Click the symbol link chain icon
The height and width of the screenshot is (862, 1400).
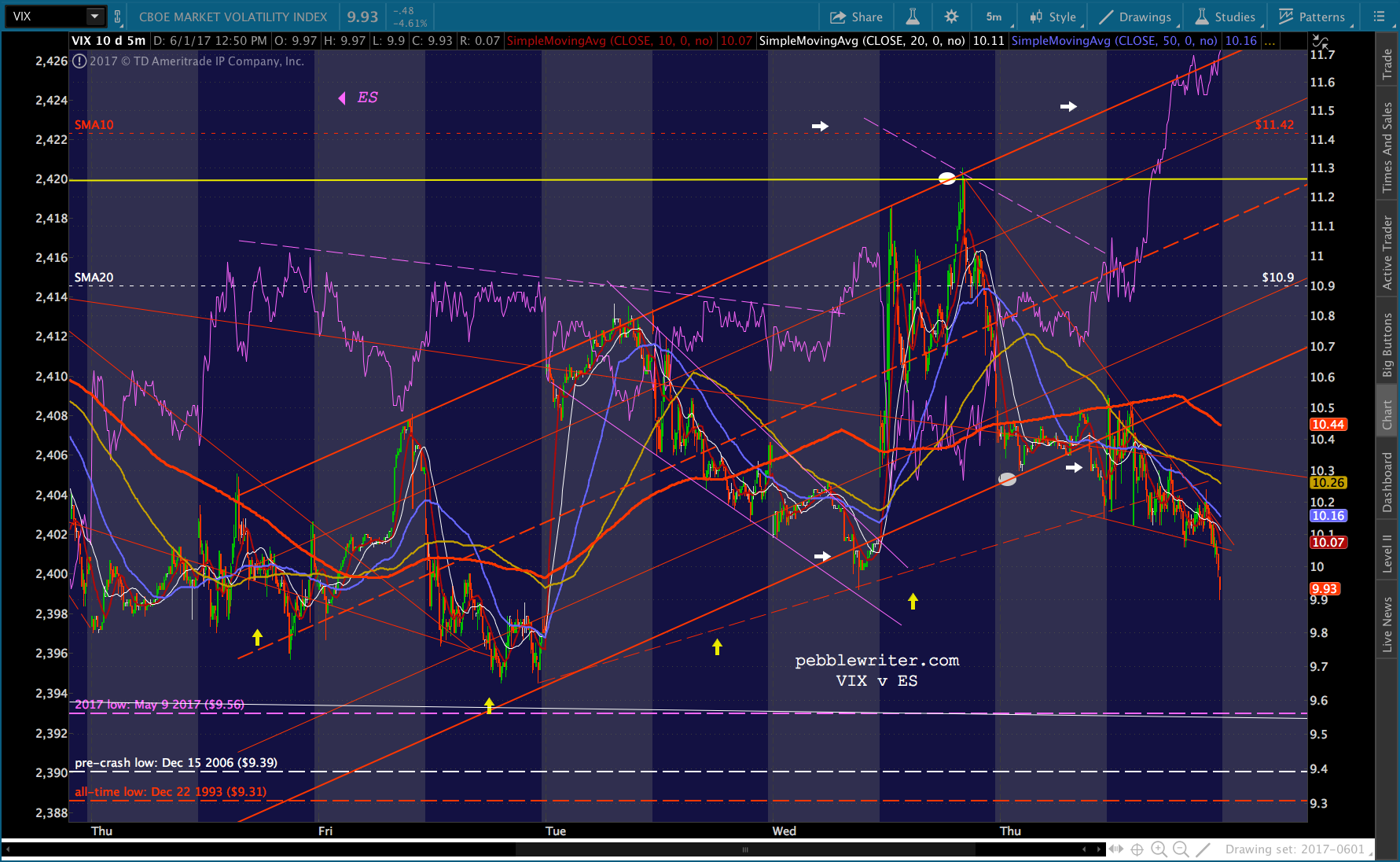pyautogui.click(x=118, y=17)
